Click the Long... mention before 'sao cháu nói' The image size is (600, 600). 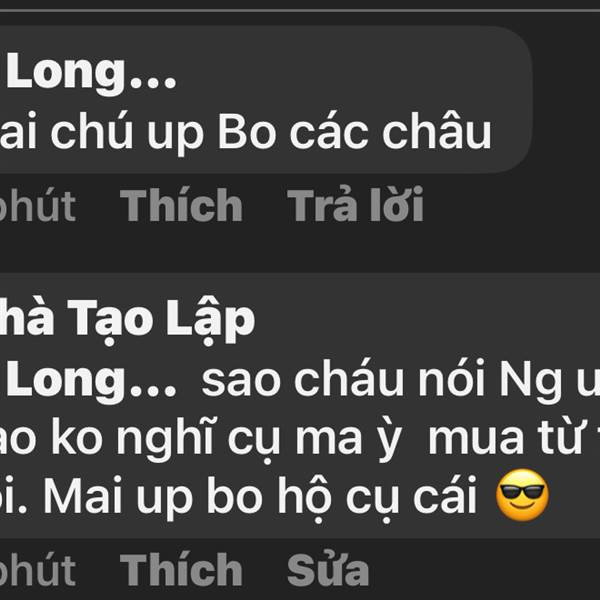tap(88, 381)
